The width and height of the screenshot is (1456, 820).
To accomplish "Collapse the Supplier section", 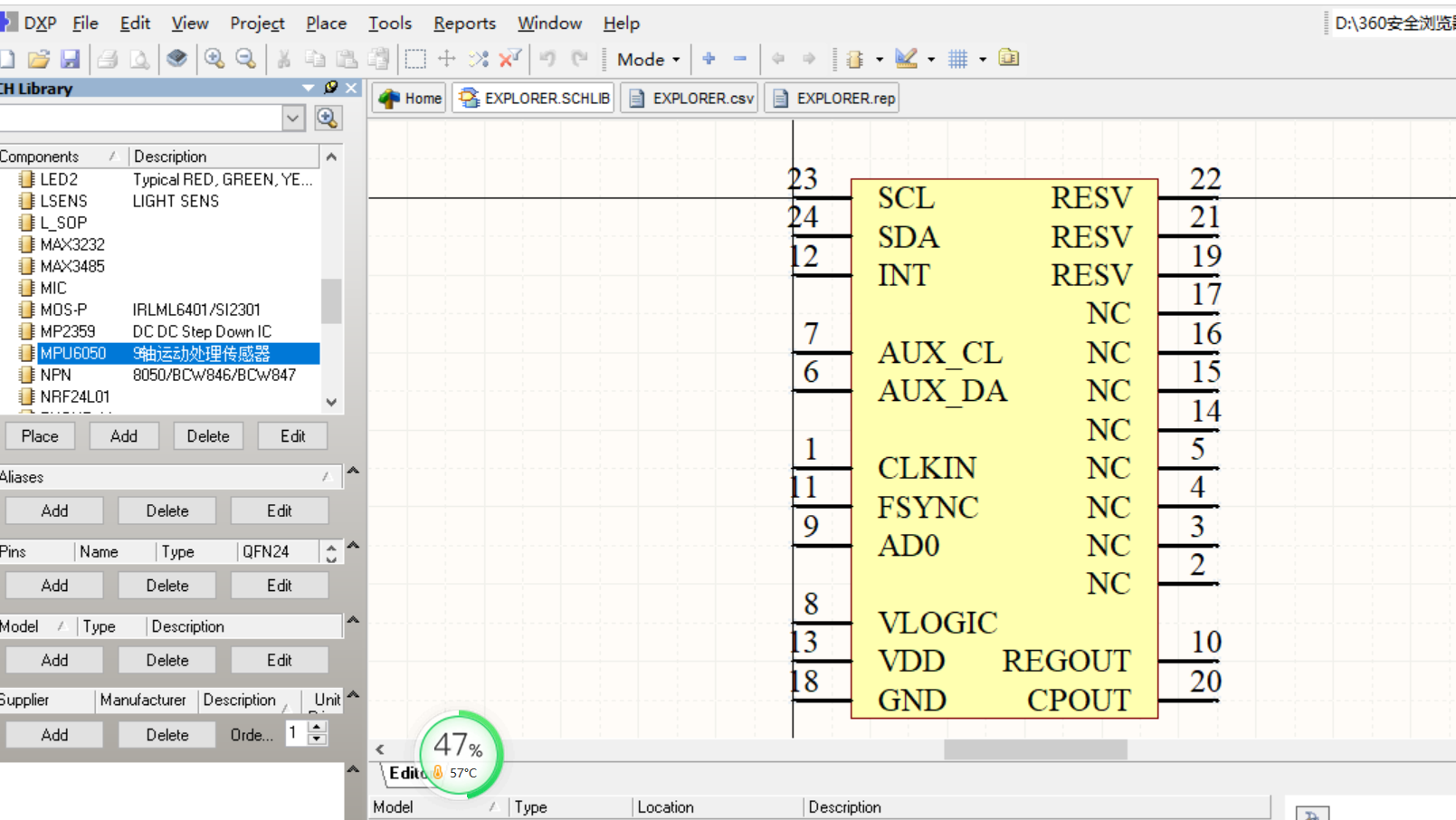I will click(x=353, y=694).
